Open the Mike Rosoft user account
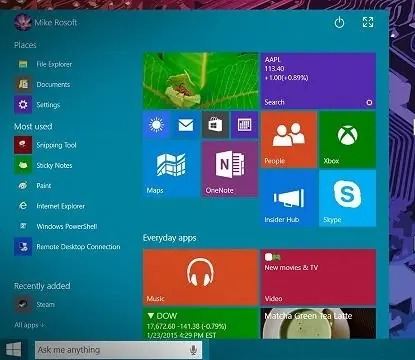 point(46,23)
